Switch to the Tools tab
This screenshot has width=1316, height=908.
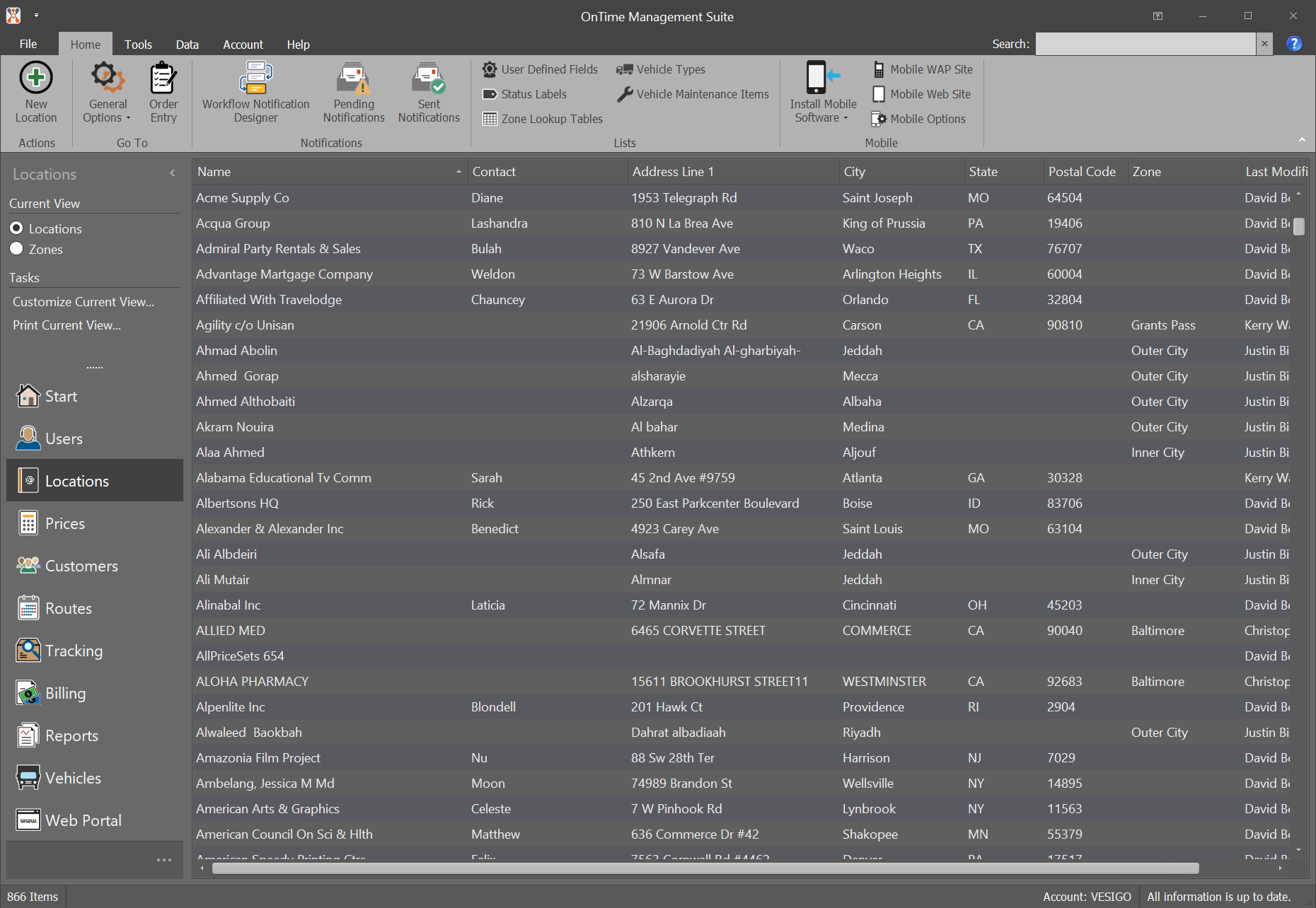click(x=138, y=44)
